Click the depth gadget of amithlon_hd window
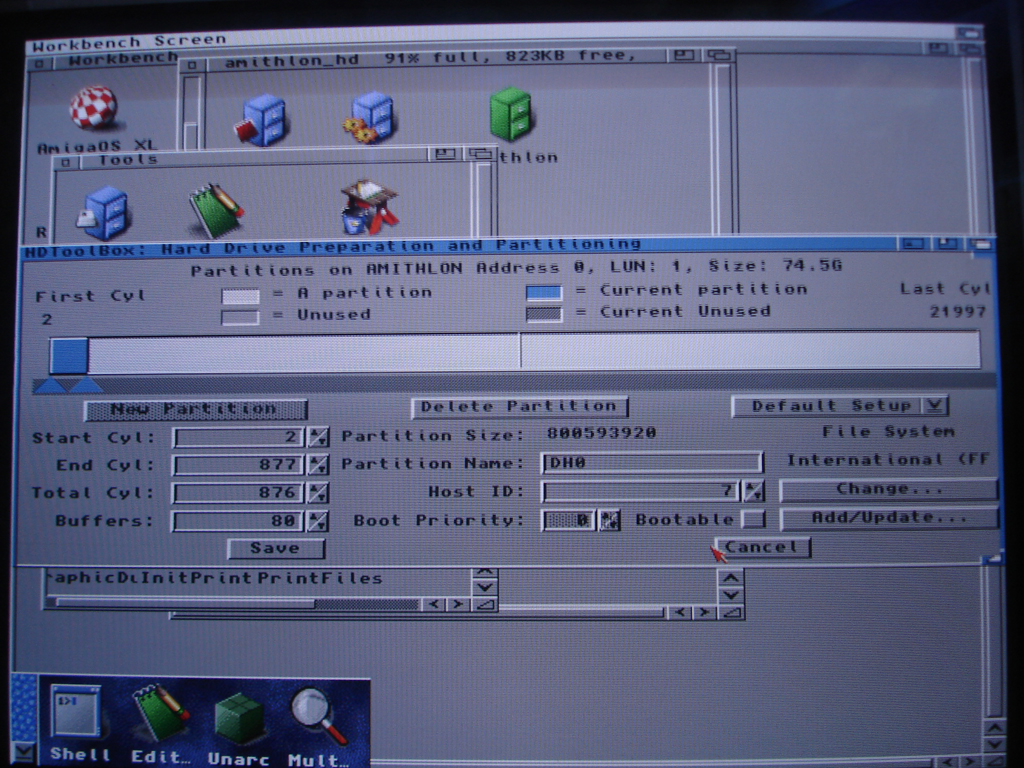 719,56
